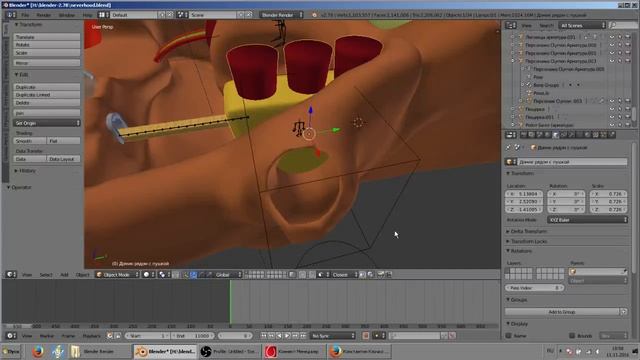Jump to the end frame in timeline
Image resolution: width=640 pixels, height=360 pixels.
point(303,336)
